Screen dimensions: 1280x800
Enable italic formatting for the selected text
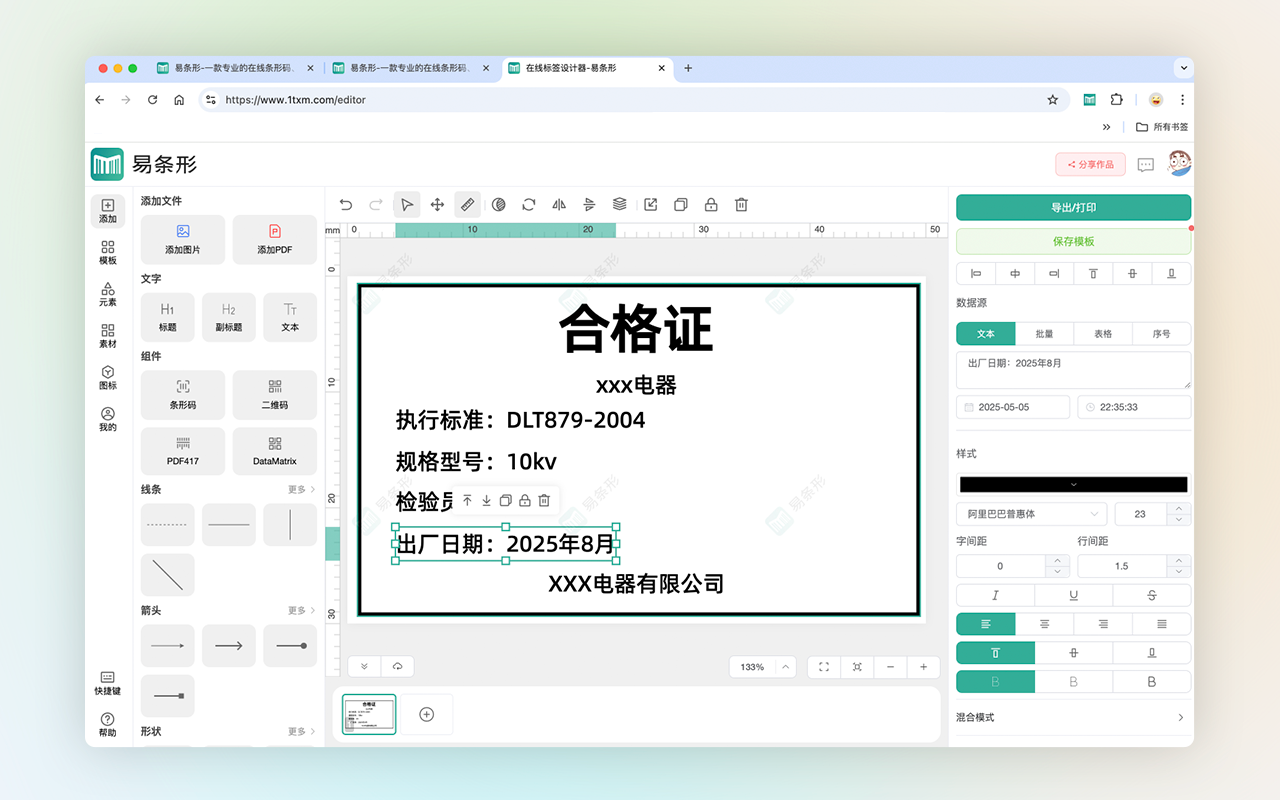tap(994, 595)
